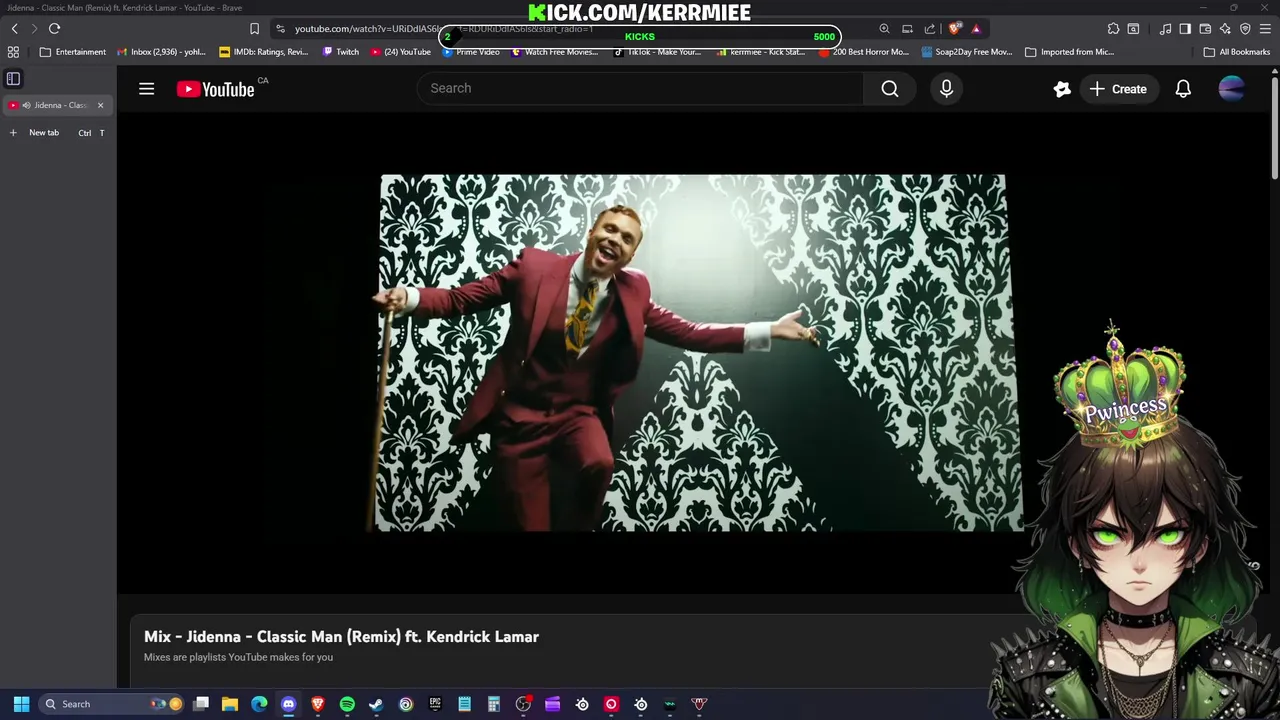Screen dimensions: 1280x720
Task: Click the Mix - Jidenna Classic Man title
Action: [341, 636]
